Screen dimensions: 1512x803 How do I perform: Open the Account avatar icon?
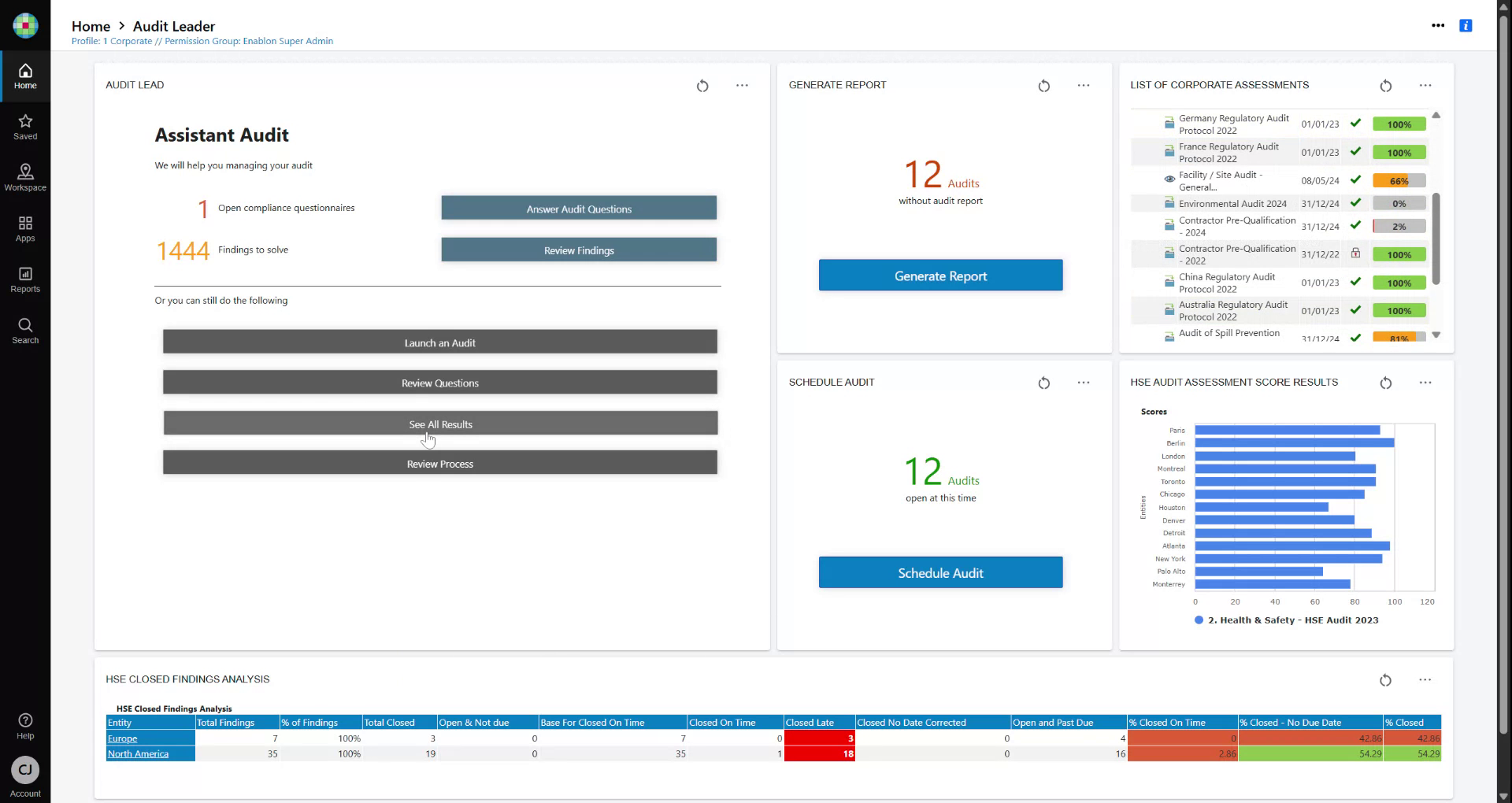tap(25, 770)
